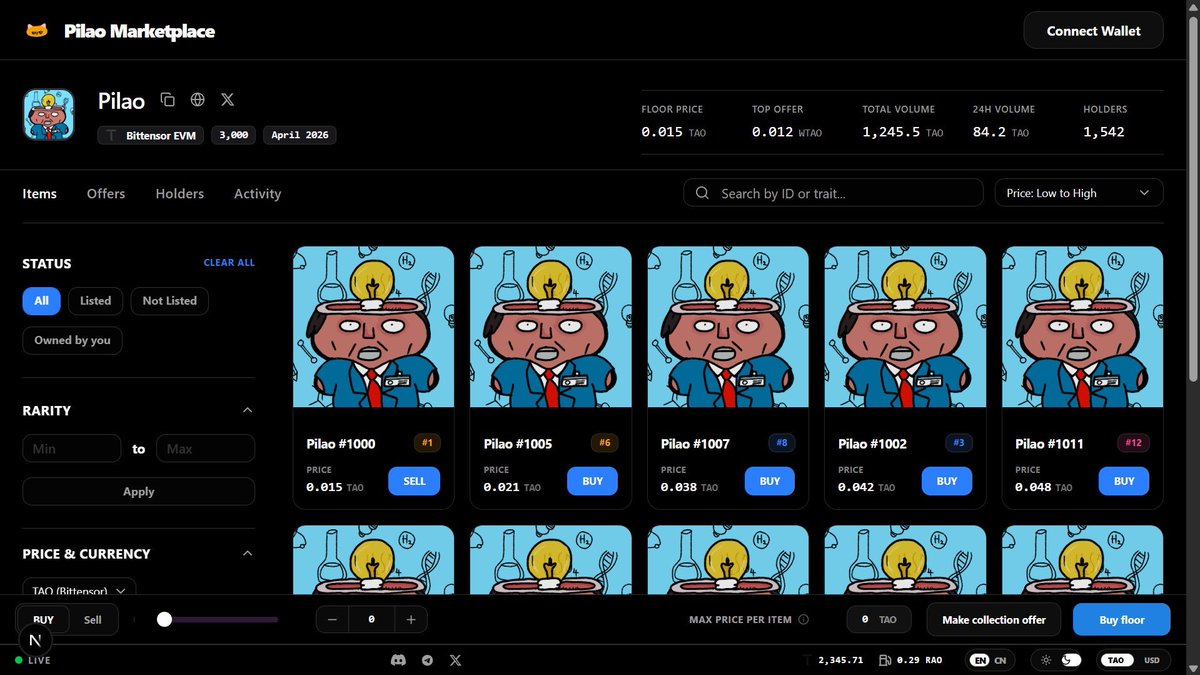Click rarity rank badge #12 on Pilao #1011
The width and height of the screenshot is (1200, 675).
coord(1133,443)
